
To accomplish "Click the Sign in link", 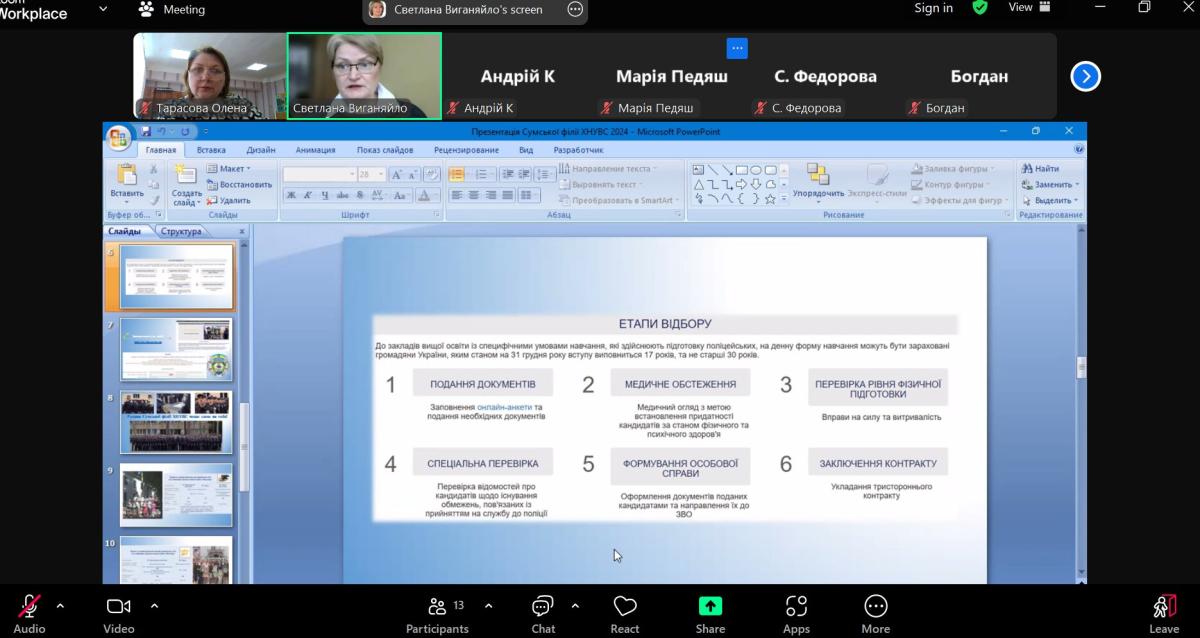I will click(x=933, y=8).
